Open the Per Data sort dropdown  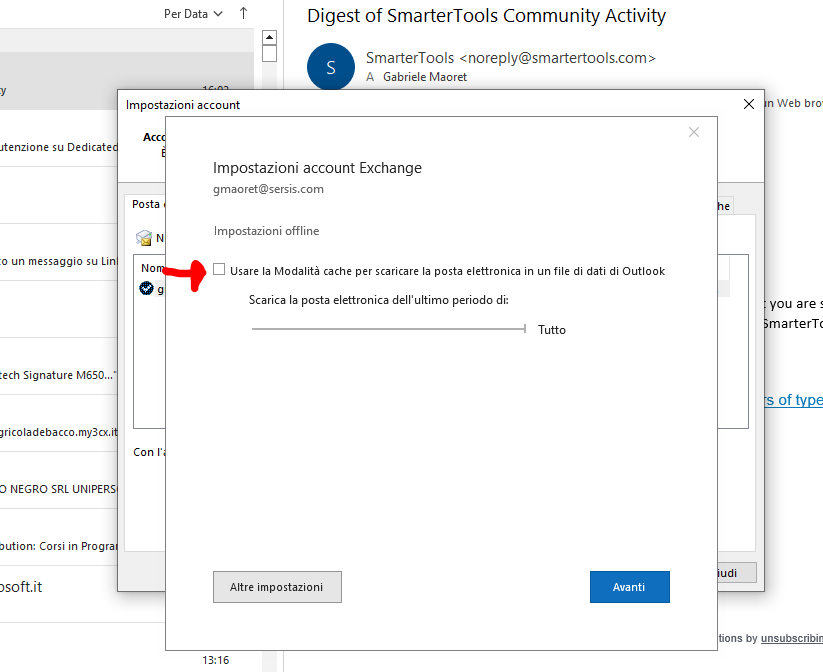pyautogui.click(x=193, y=14)
